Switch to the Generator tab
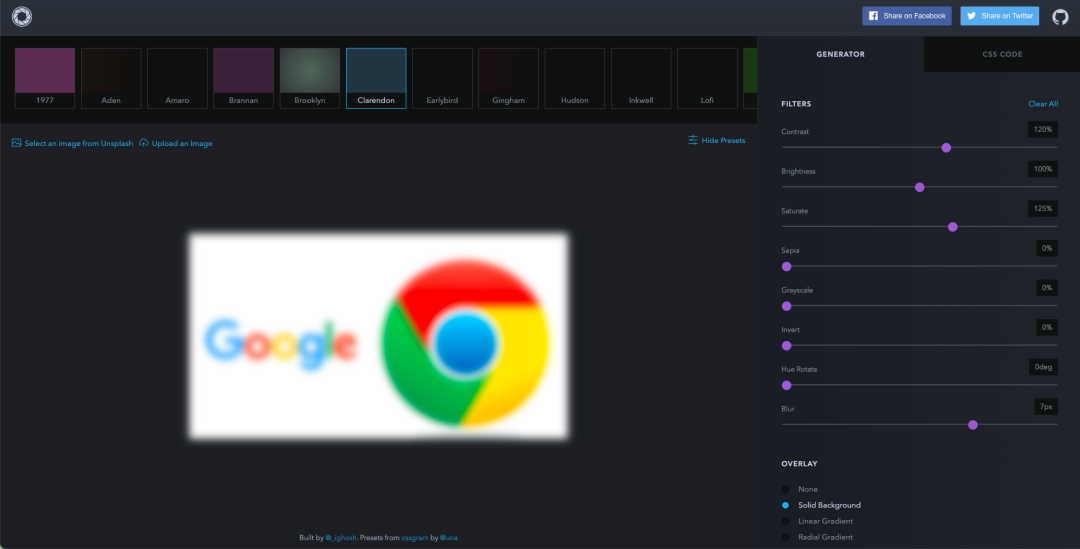 [840, 54]
